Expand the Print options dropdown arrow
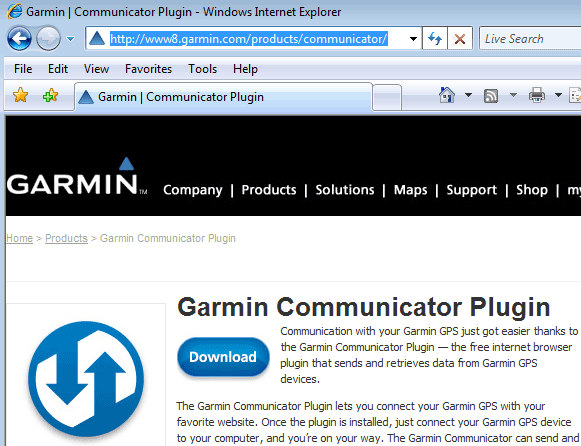This screenshot has height=446, width=581. point(558,95)
